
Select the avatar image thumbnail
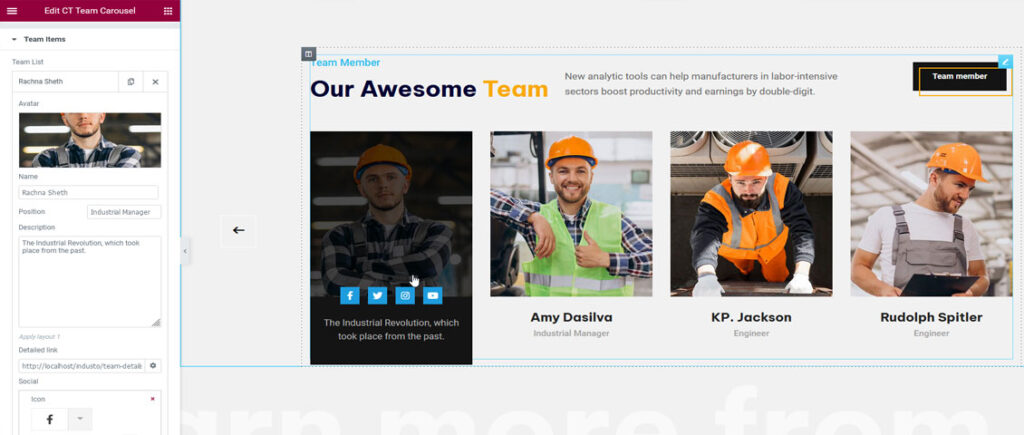point(89,139)
